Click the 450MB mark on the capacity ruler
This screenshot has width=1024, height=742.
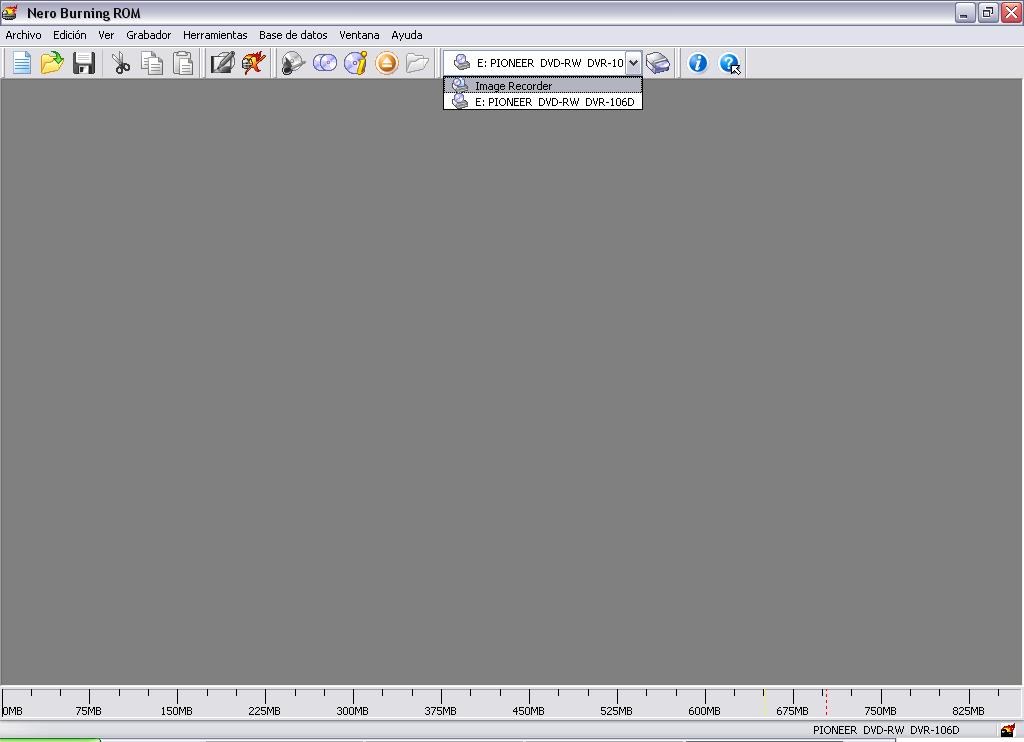click(528, 711)
